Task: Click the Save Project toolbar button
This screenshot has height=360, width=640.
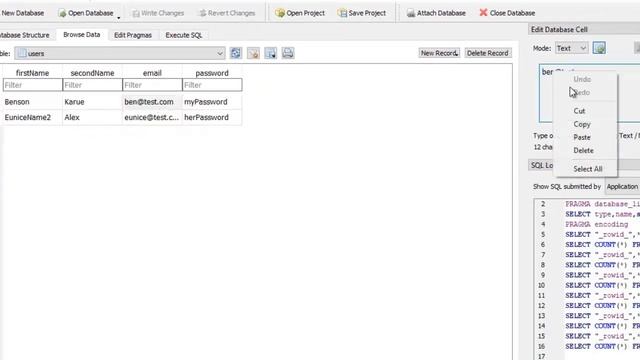Action: pyautogui.click(x=362, y=13)
